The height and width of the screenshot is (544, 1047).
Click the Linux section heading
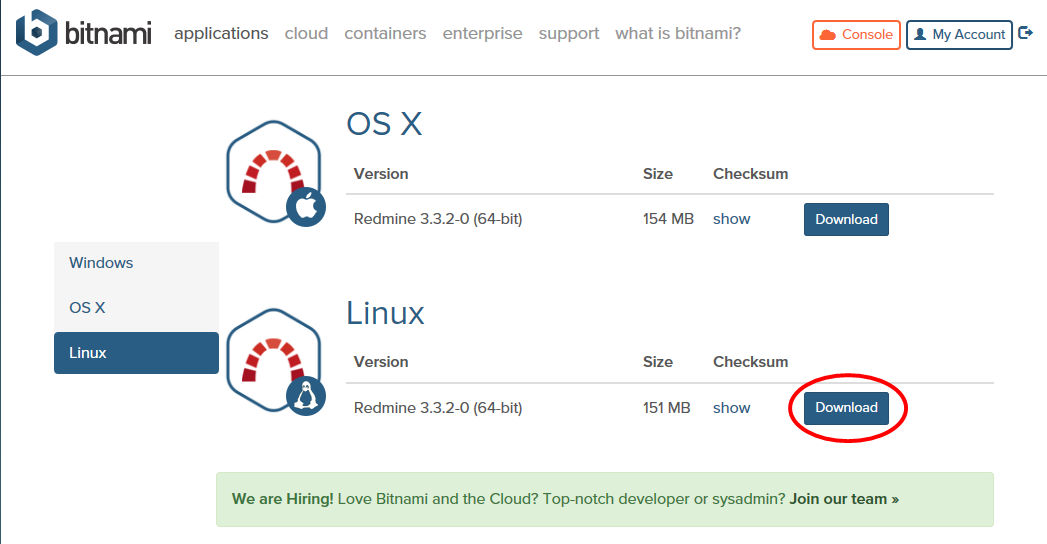click(385, 313)
